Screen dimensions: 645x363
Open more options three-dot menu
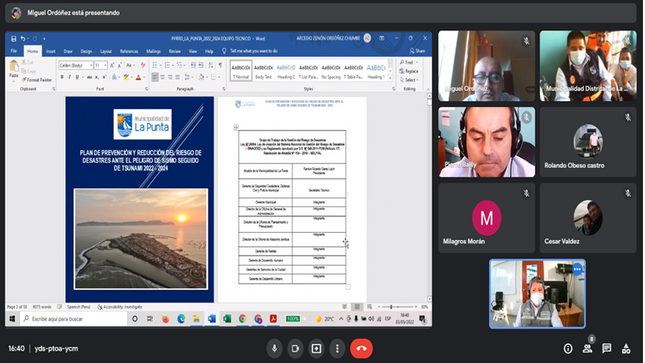click(337, 349)
